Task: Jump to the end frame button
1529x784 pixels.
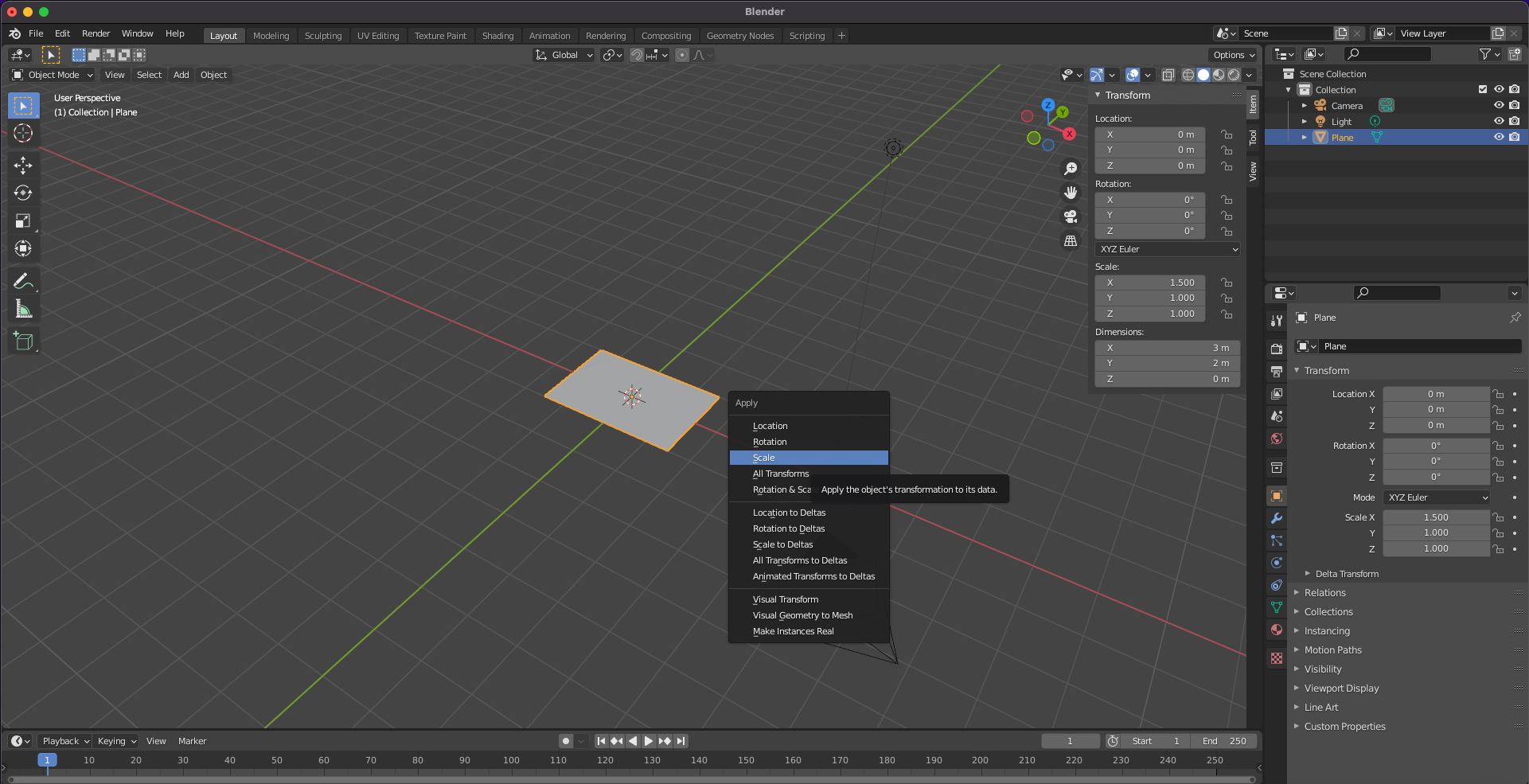Action: pos(681,741)
